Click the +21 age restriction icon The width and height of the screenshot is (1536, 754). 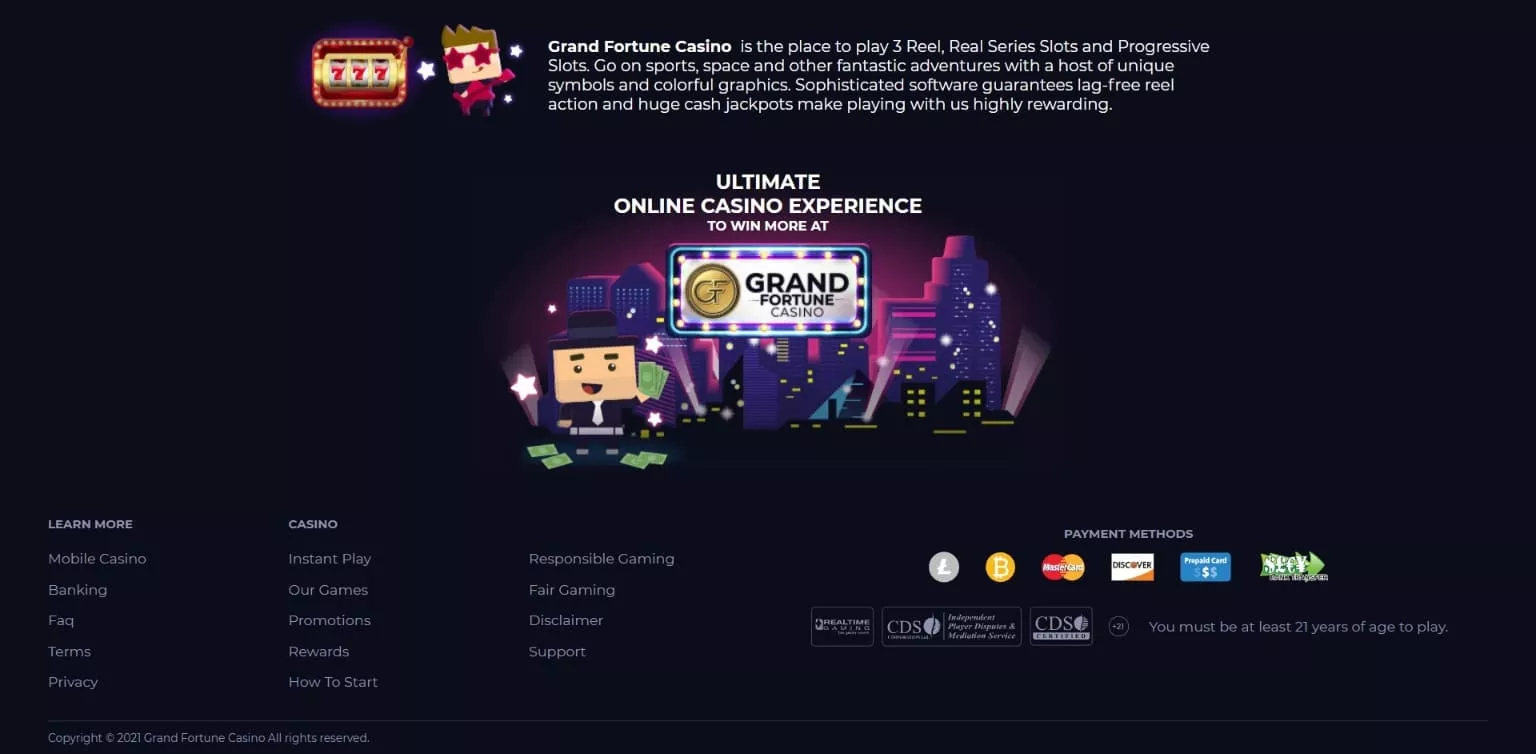pos(1119,627)
